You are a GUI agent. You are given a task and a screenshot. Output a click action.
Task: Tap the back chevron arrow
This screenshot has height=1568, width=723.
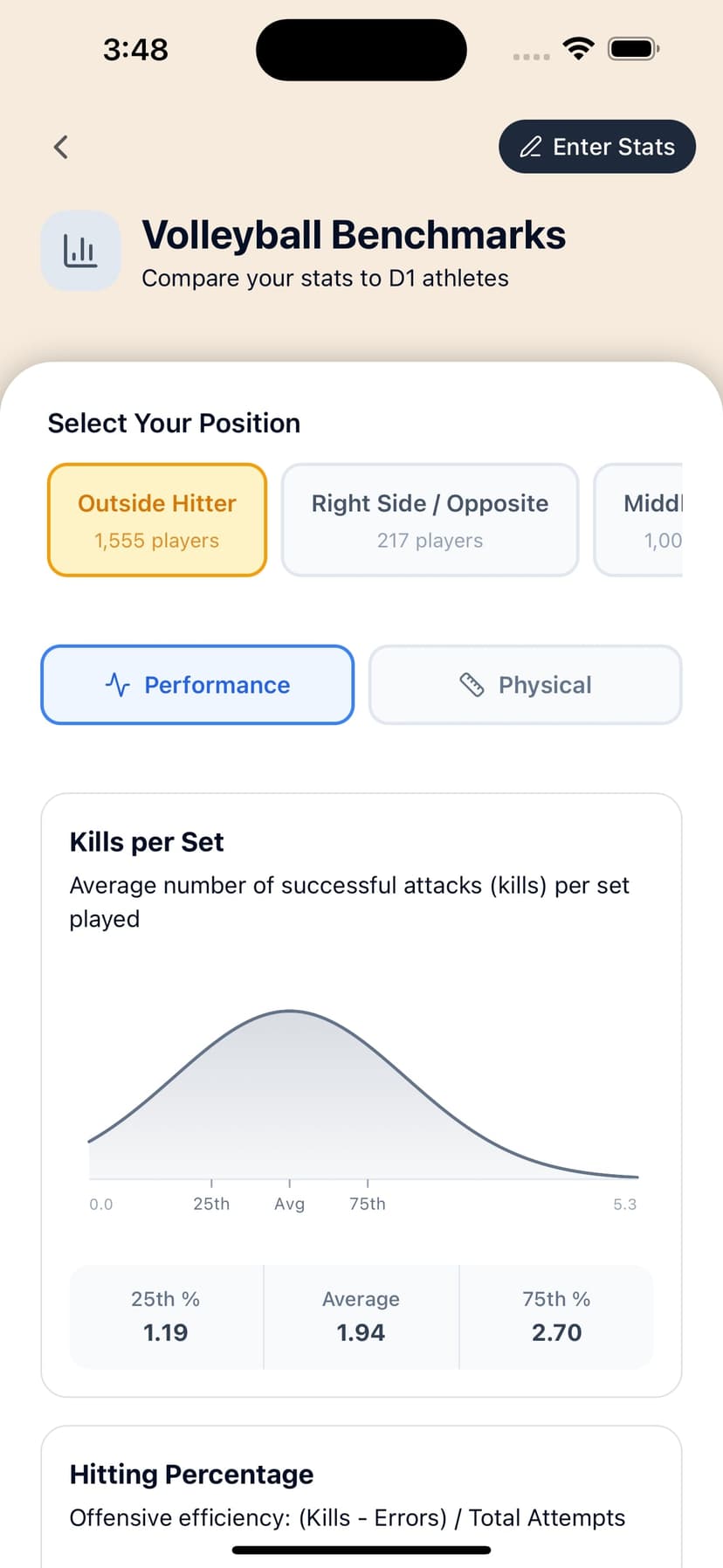(x=59, y=147)
